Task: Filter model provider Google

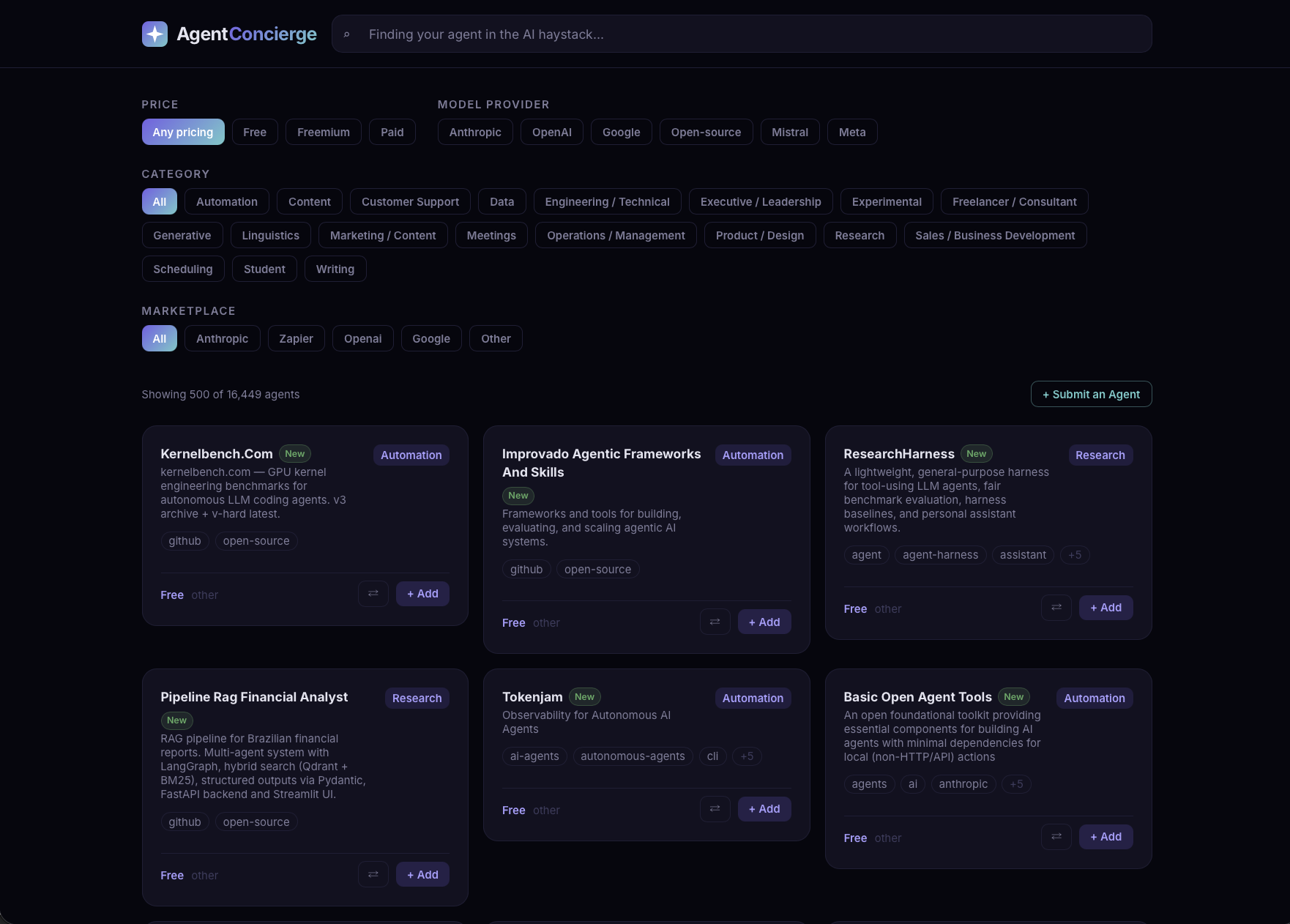Action: pos(622,132)
